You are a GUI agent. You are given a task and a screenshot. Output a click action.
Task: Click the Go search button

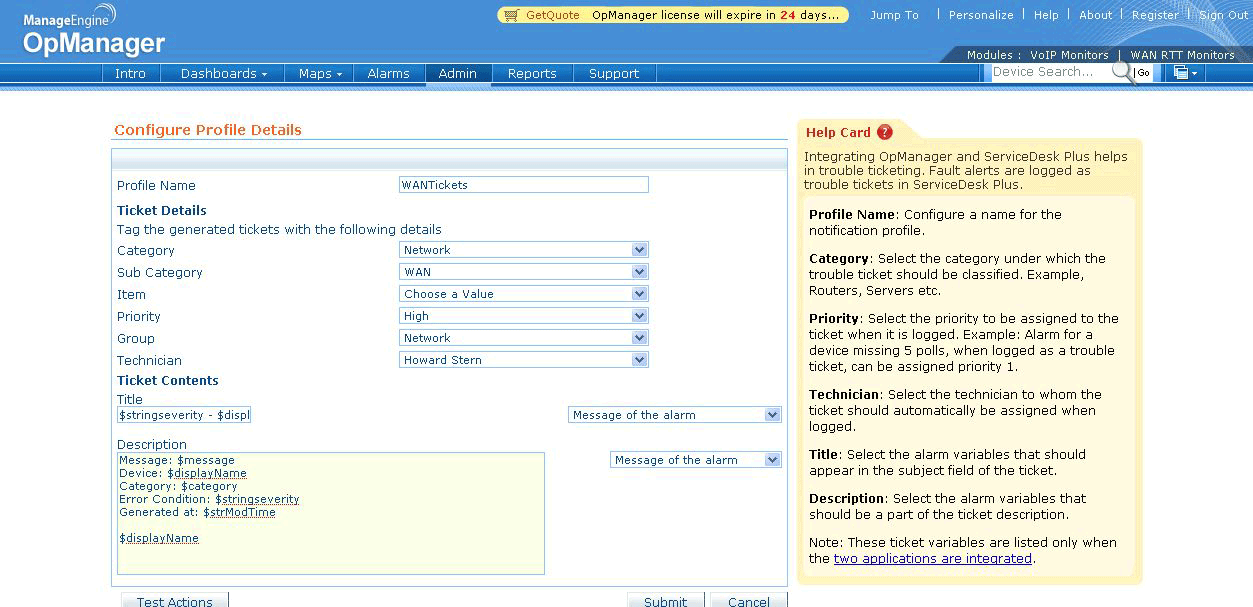click(1143, 73)
